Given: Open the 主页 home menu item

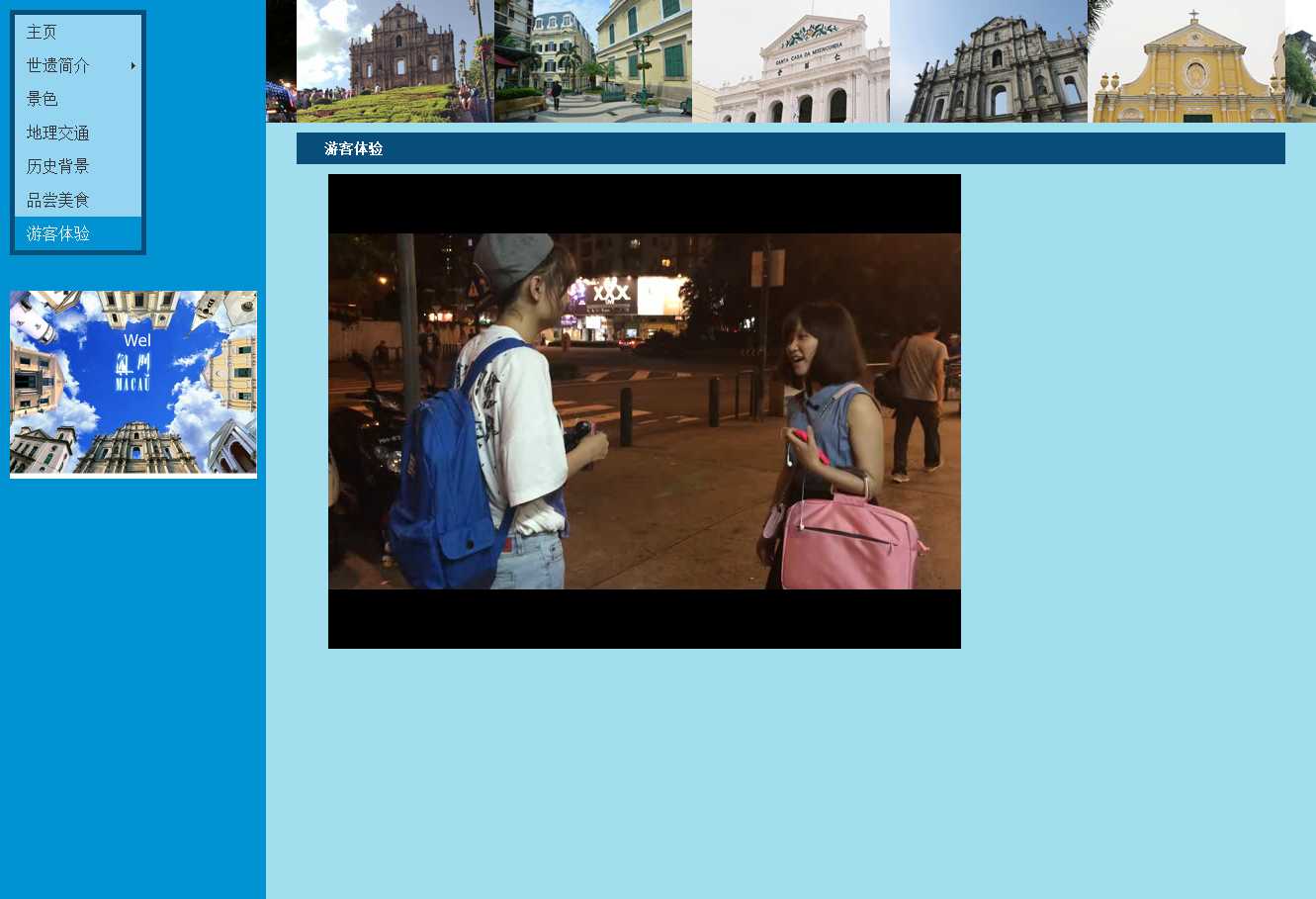Looking at the screenshot, I should pos(42,32).
